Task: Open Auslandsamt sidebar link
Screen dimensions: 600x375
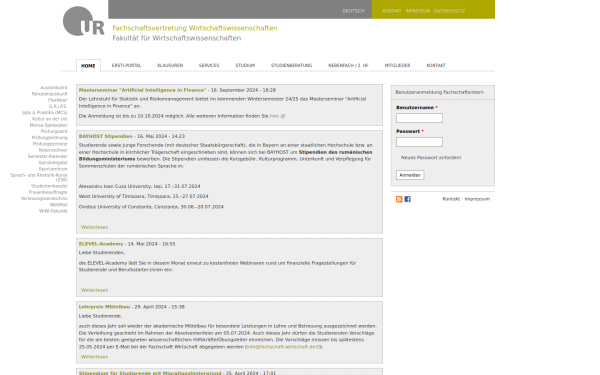Action: pyautogui.click(x=54, y=88)
